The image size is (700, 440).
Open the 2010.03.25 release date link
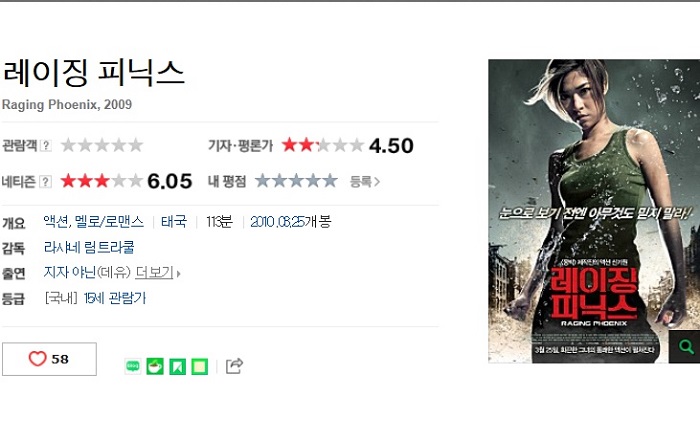coord(277,221)
